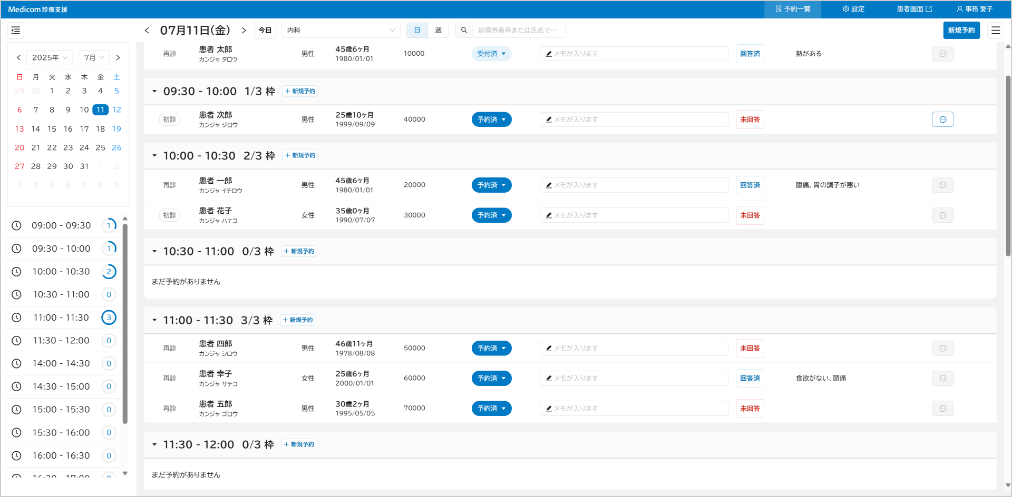Click the search magnifier icon
This screenshot has height=497, width=1012.
tap(464, 30)
